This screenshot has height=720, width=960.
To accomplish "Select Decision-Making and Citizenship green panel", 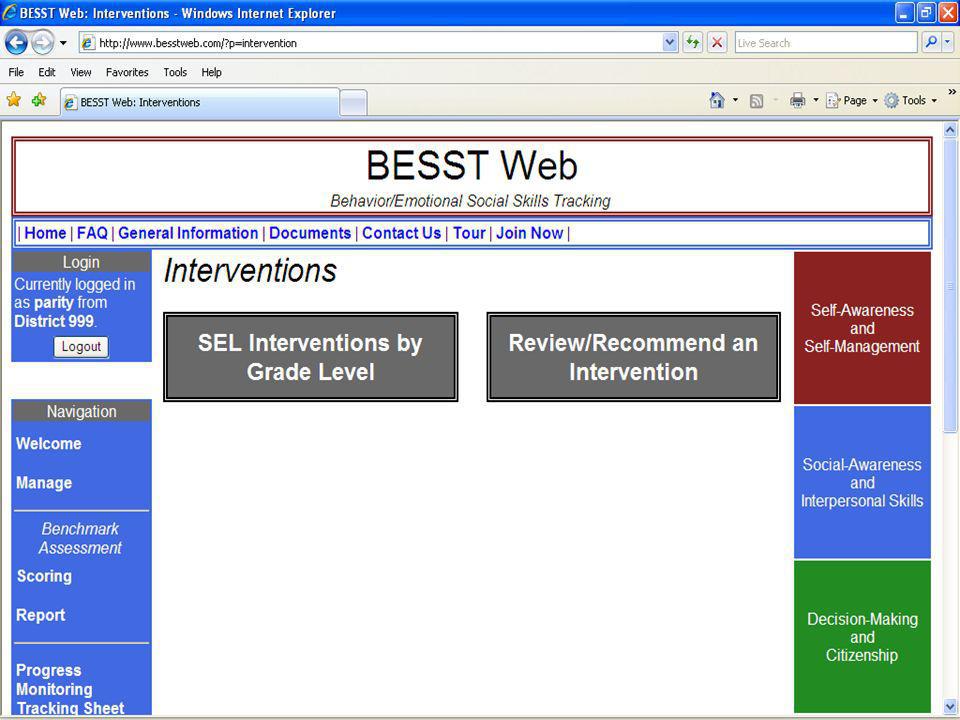I will click(x=862, y=637).
